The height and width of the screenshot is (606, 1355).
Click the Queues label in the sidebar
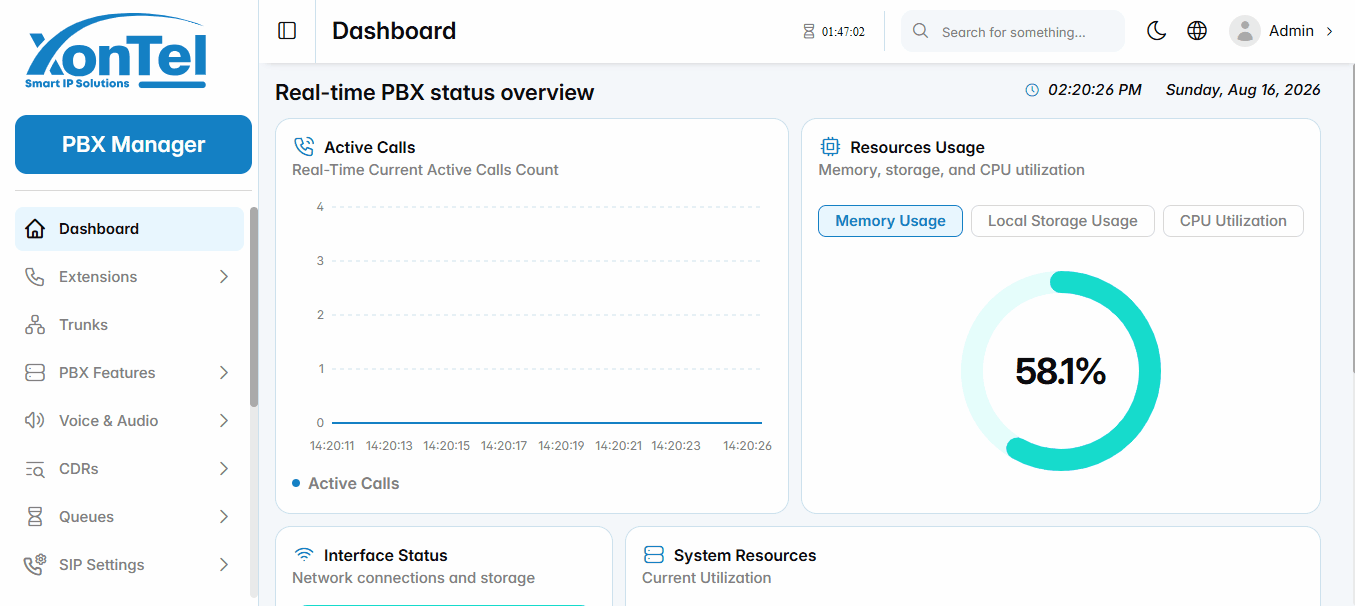86,517
